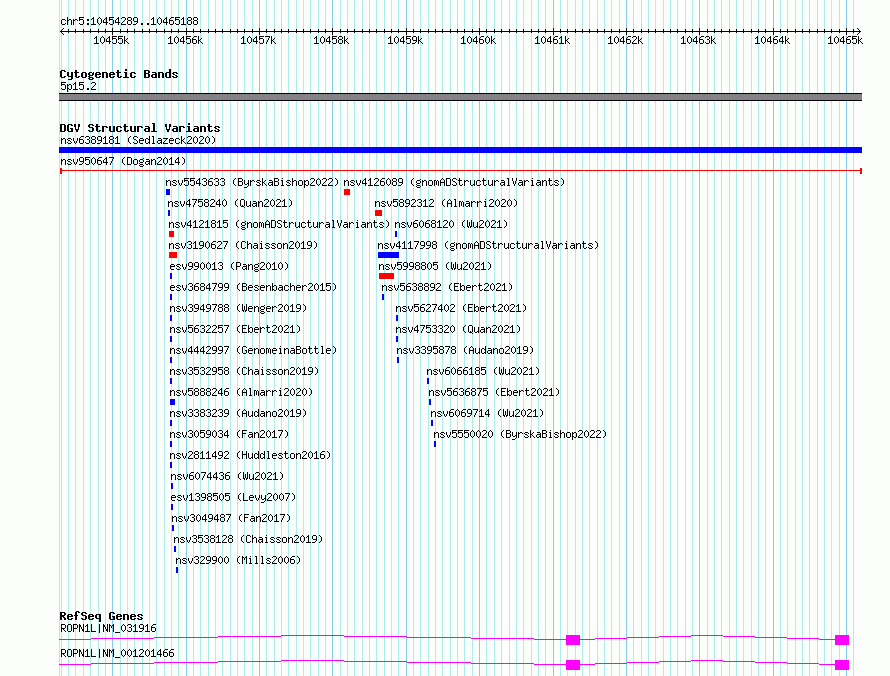Select the first magenta exon of ROPN1L NM_031916

click(x=573, y=640)
